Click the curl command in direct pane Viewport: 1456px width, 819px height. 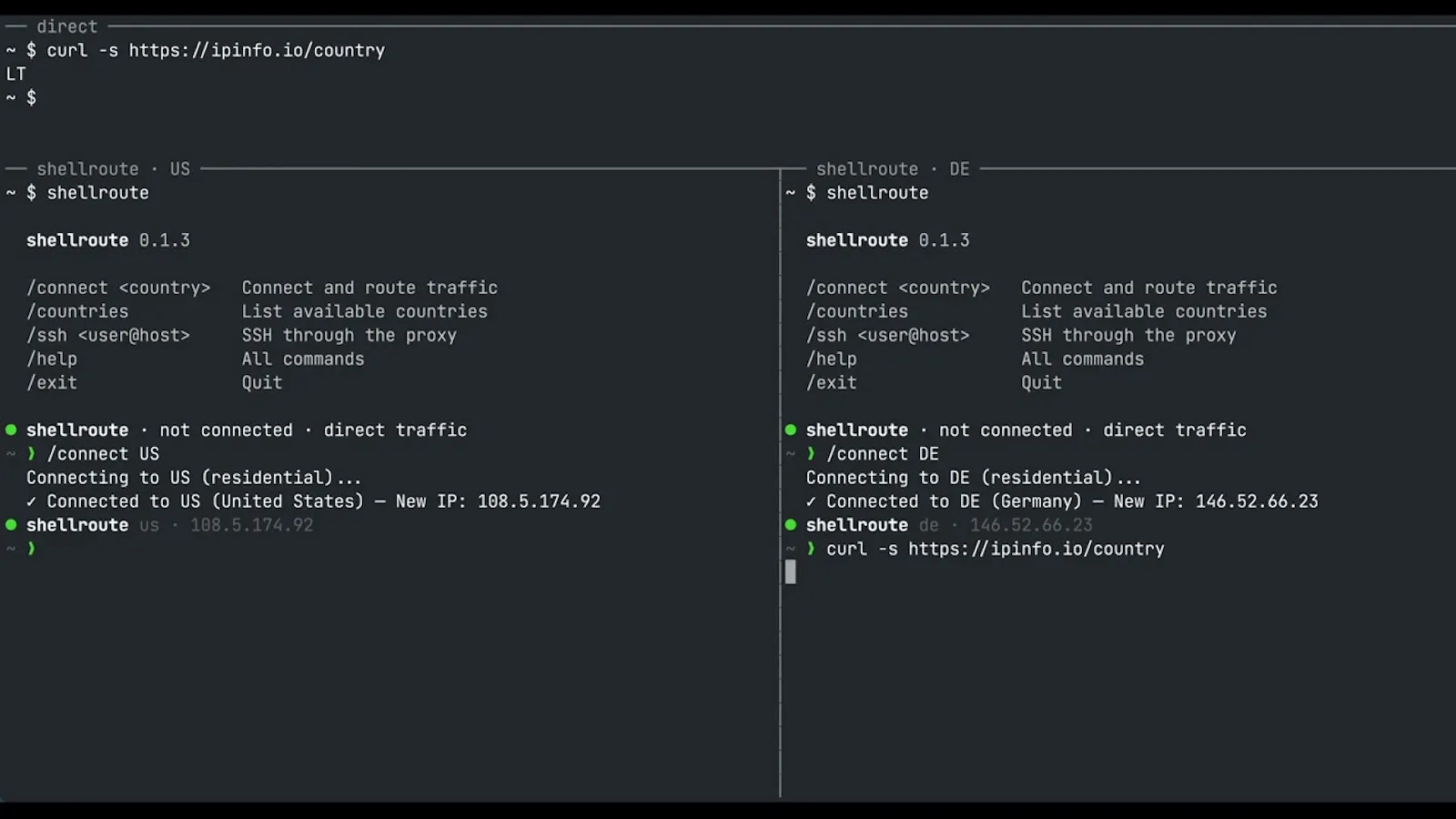click(216, 50)
